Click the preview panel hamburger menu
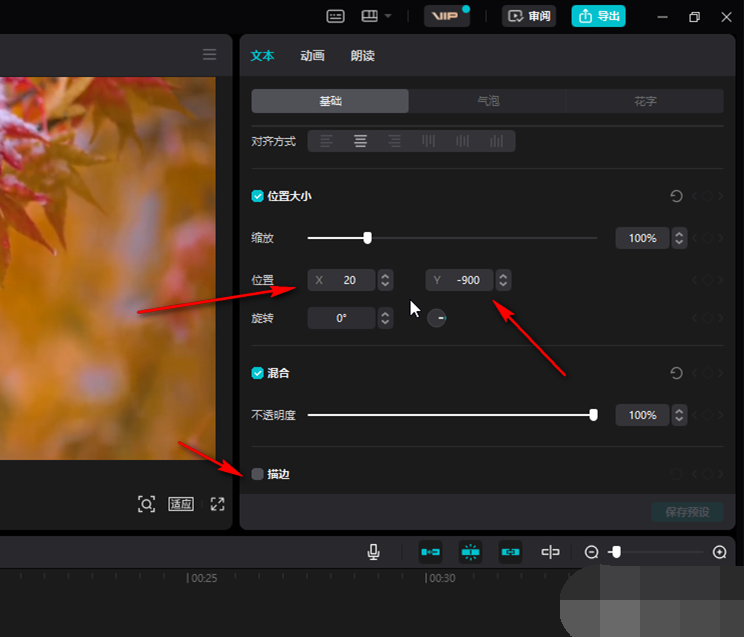 tap(209, 55)
